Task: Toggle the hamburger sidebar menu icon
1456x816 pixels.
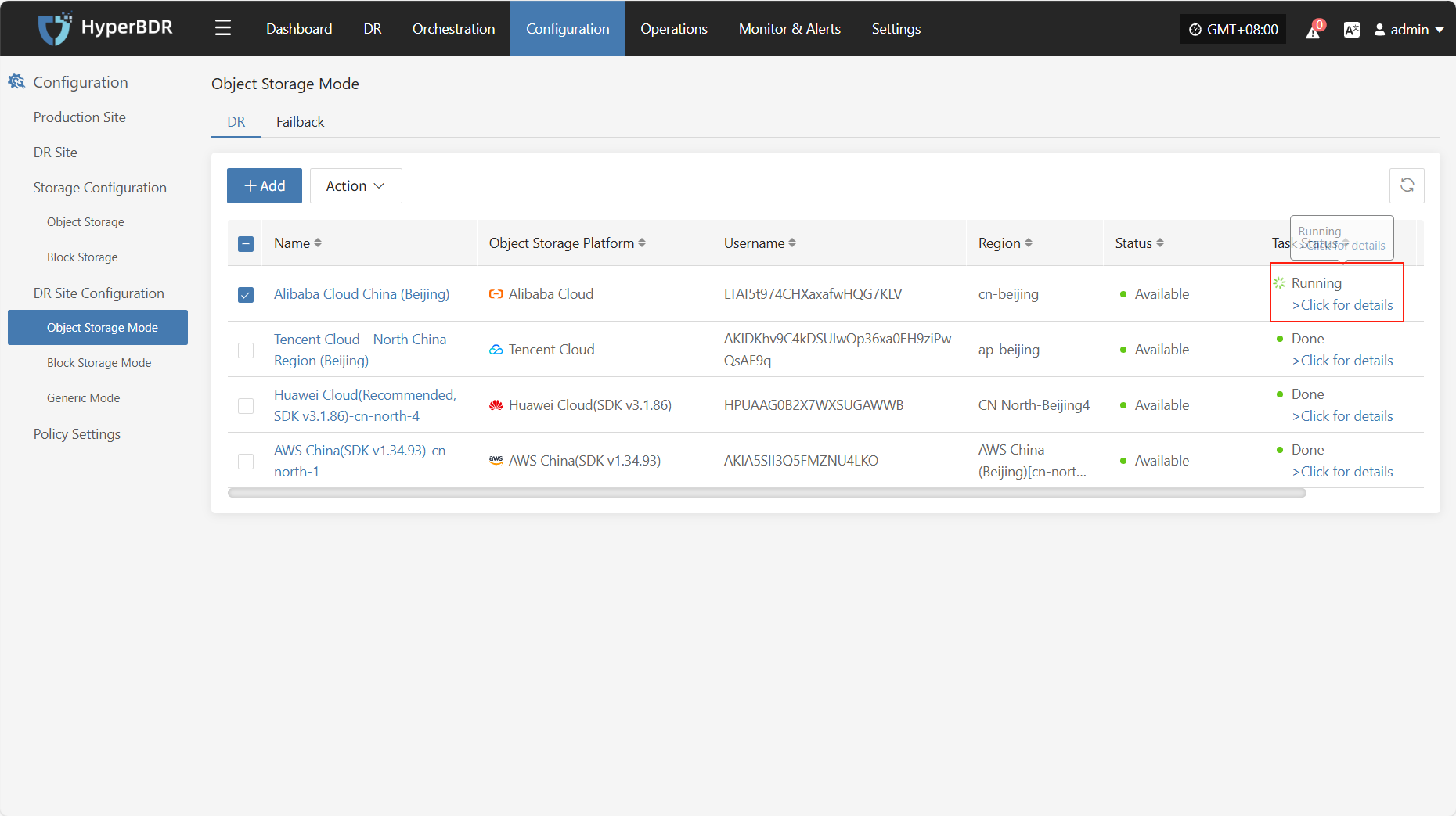Action: click(x=223, y=29)
